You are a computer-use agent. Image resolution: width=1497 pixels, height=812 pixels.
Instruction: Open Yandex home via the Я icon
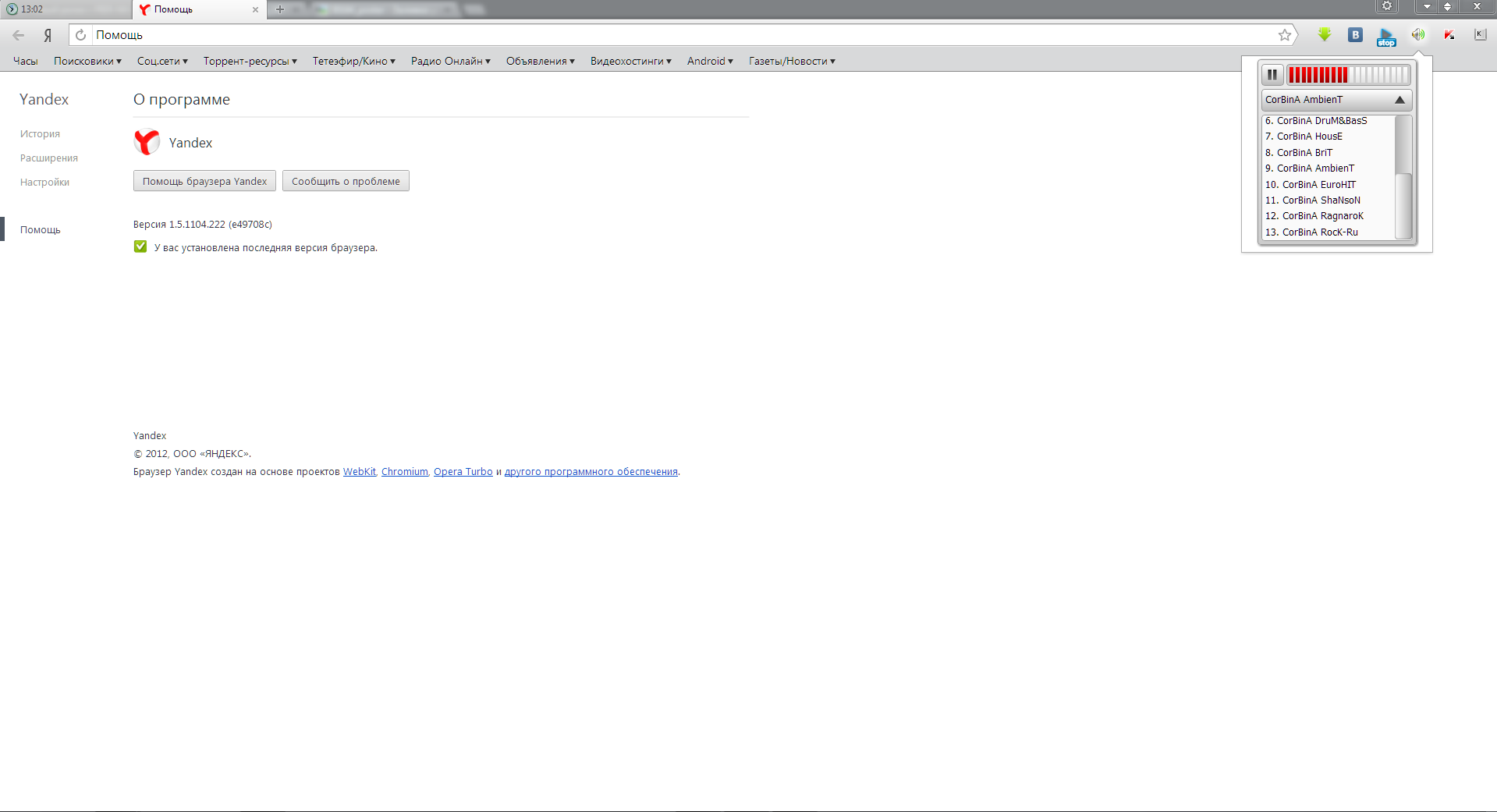pyautogui.click(x=48, y=35)
